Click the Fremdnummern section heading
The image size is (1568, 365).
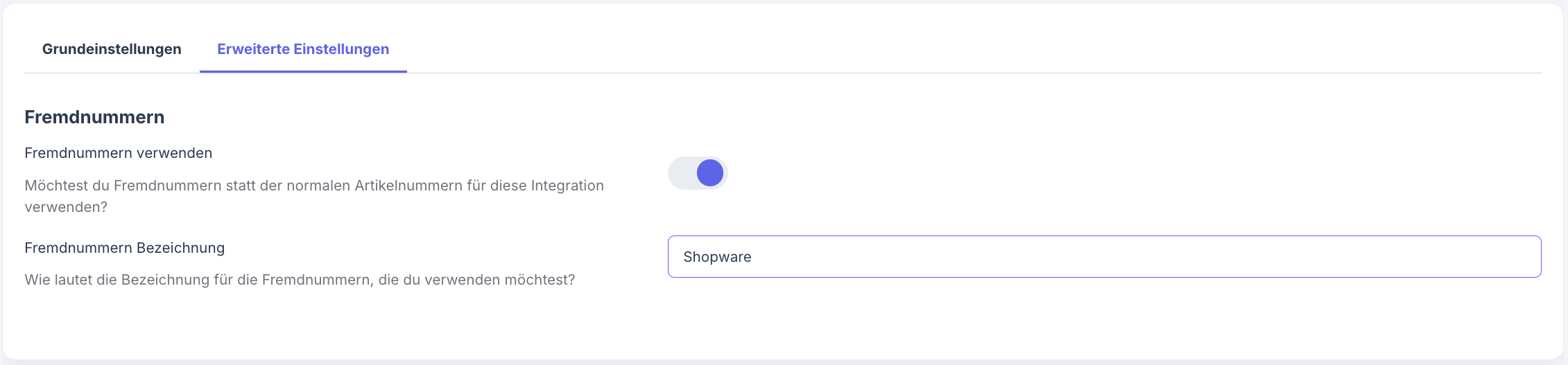click(x=94, y=117)
